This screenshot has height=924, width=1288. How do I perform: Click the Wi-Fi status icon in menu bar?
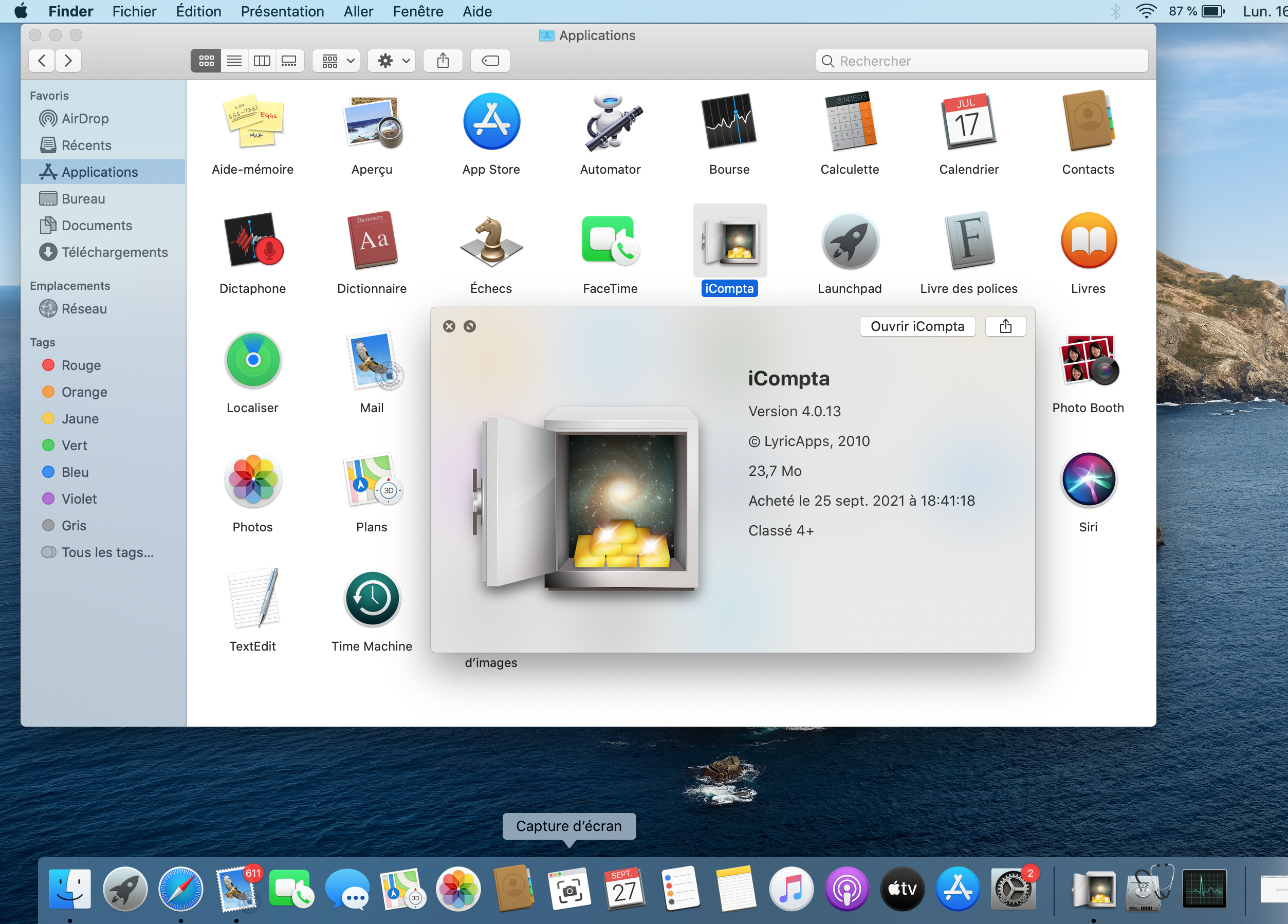point(1147,11)
